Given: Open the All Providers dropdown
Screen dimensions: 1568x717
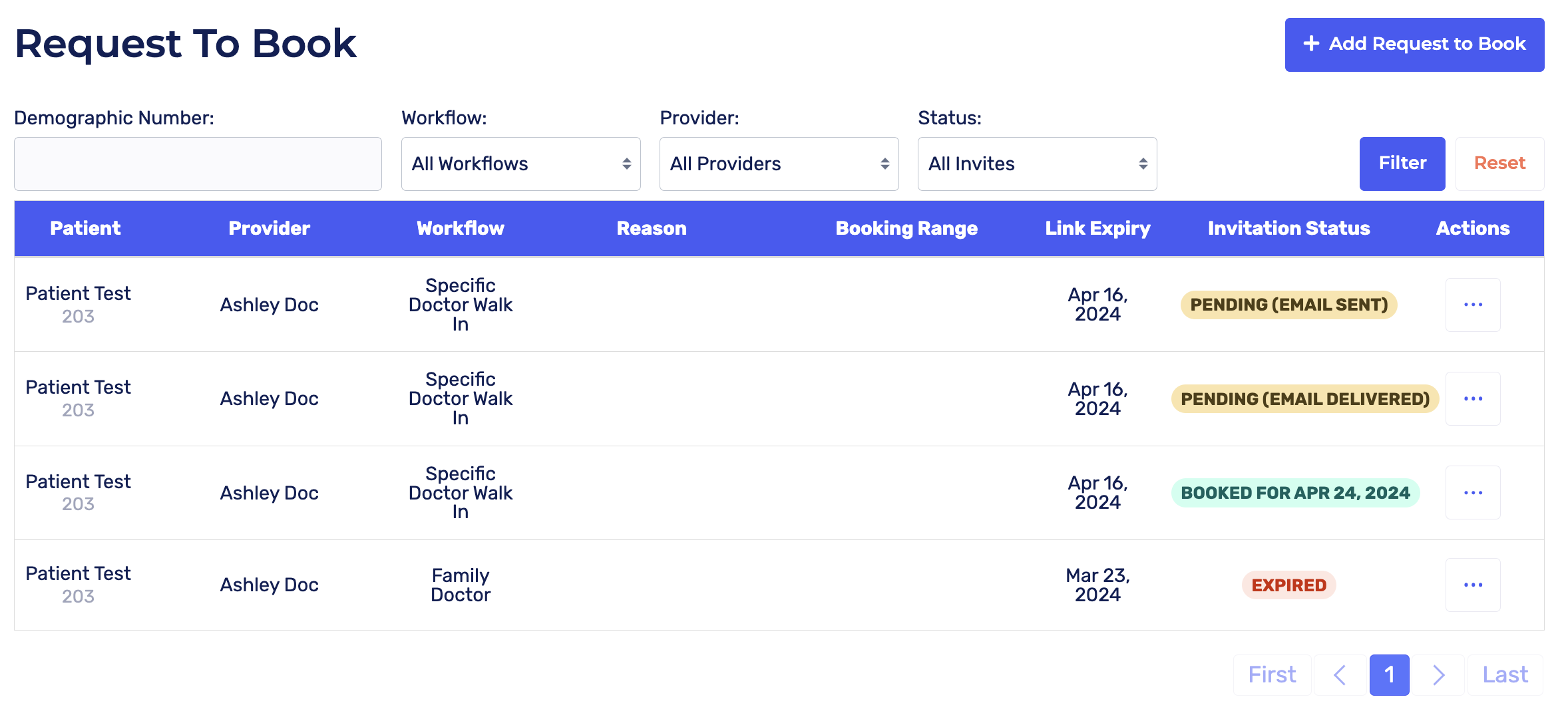Looking at the screenshot, I should [779, 164].
